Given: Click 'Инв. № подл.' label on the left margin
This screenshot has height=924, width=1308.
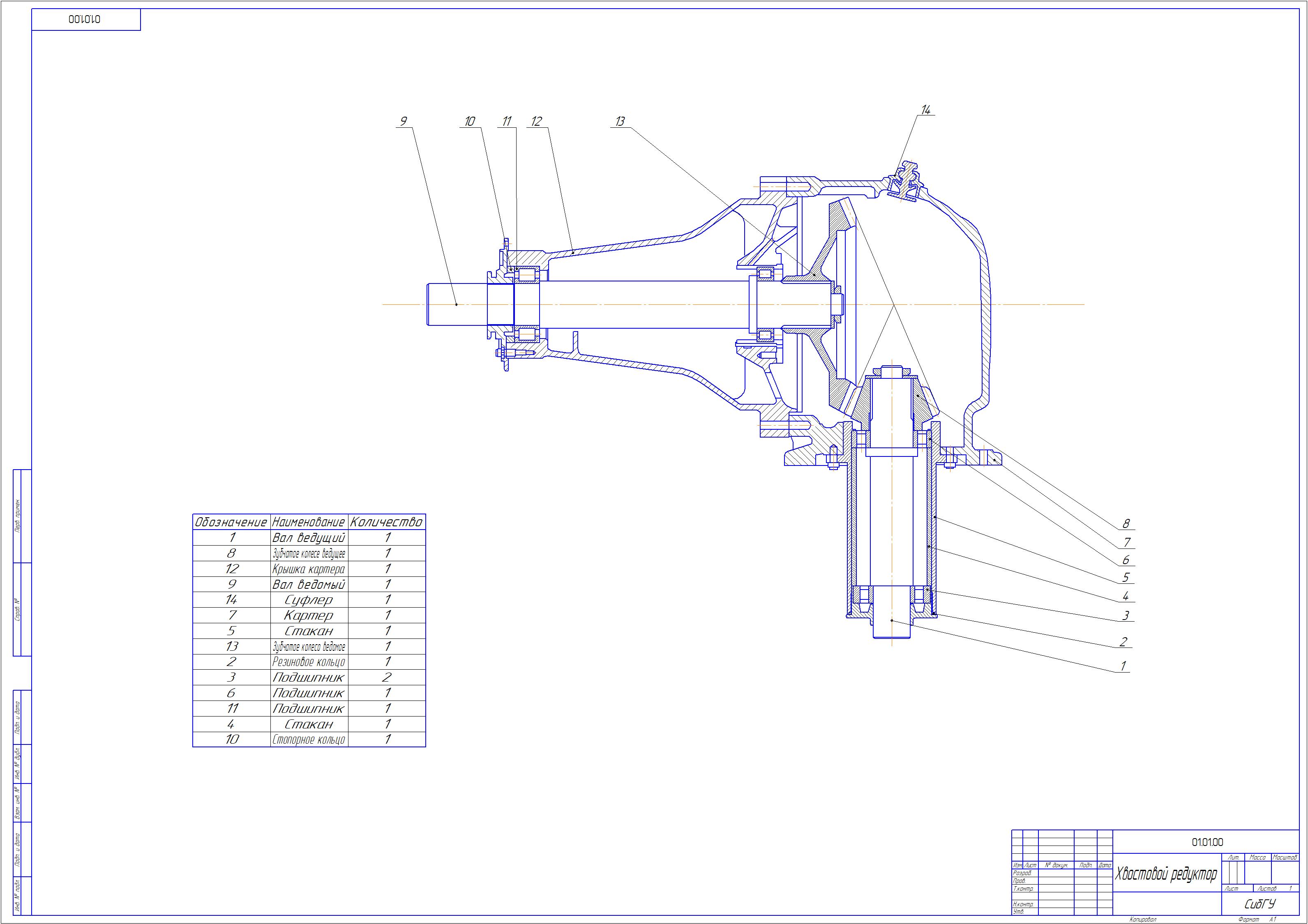Looking at the screenshot, I should click(x=18, y=896).
